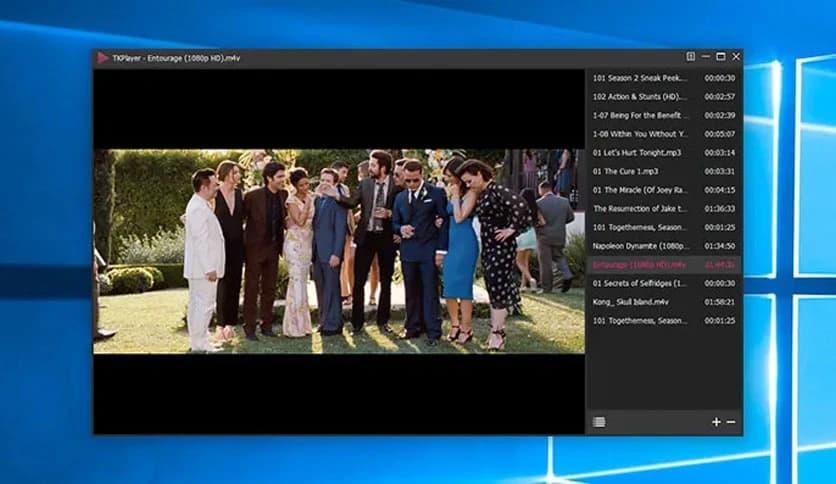
Task: Click the pin icon left of minimize button
Action: click(x=690, y=57)
